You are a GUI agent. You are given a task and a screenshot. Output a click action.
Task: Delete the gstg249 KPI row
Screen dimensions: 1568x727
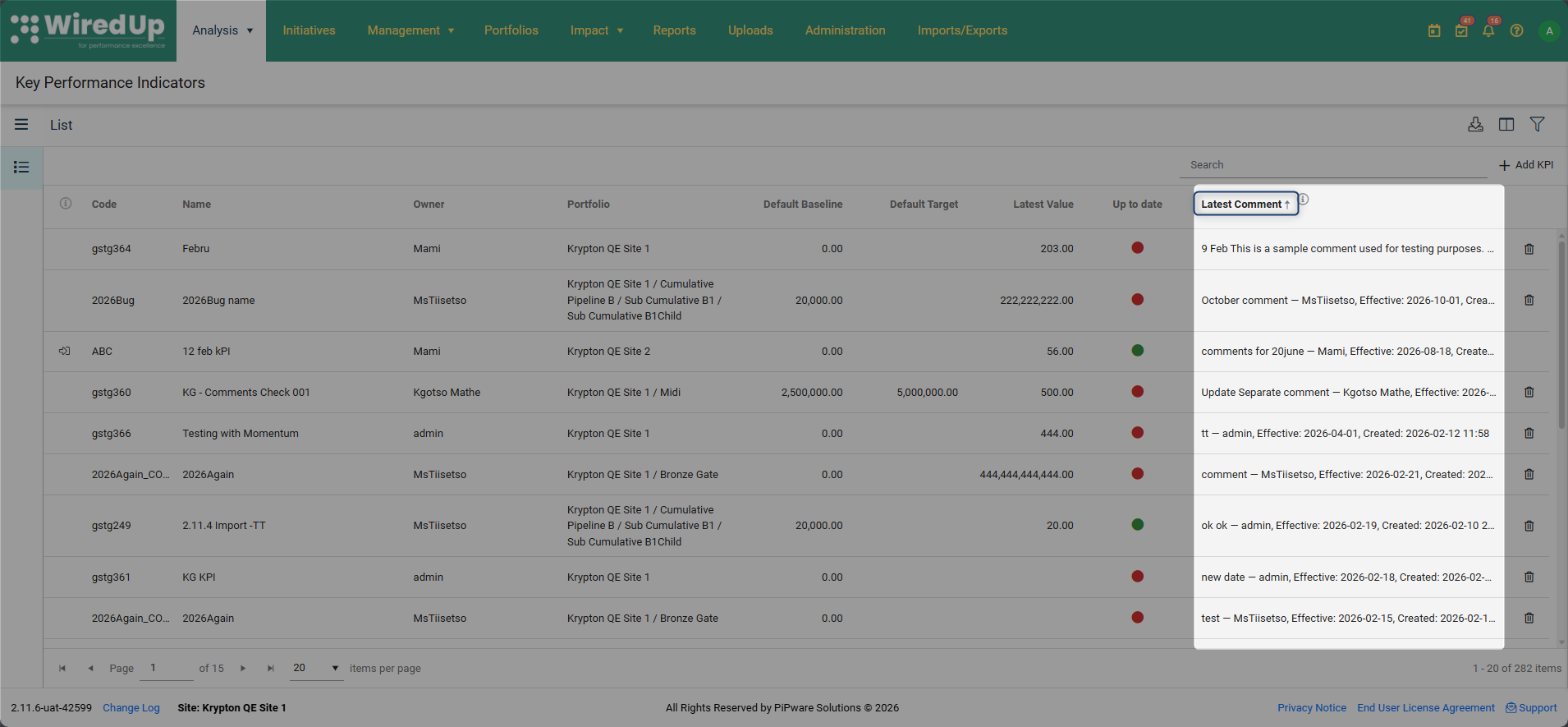click(1529, 526)
